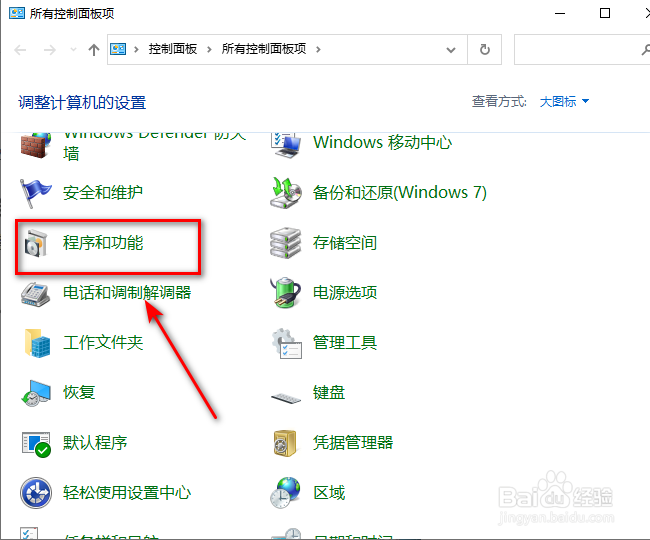Click the 工作文件夹 folder icon
The height and width of the screenshot is (540, 650).
click(37, 343)
